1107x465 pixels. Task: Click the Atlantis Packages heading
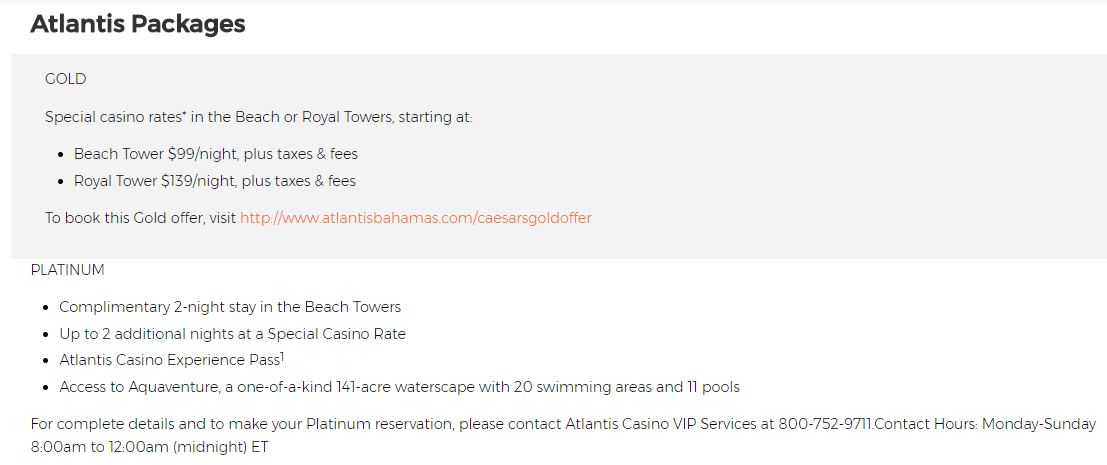(x=138, y=24)
